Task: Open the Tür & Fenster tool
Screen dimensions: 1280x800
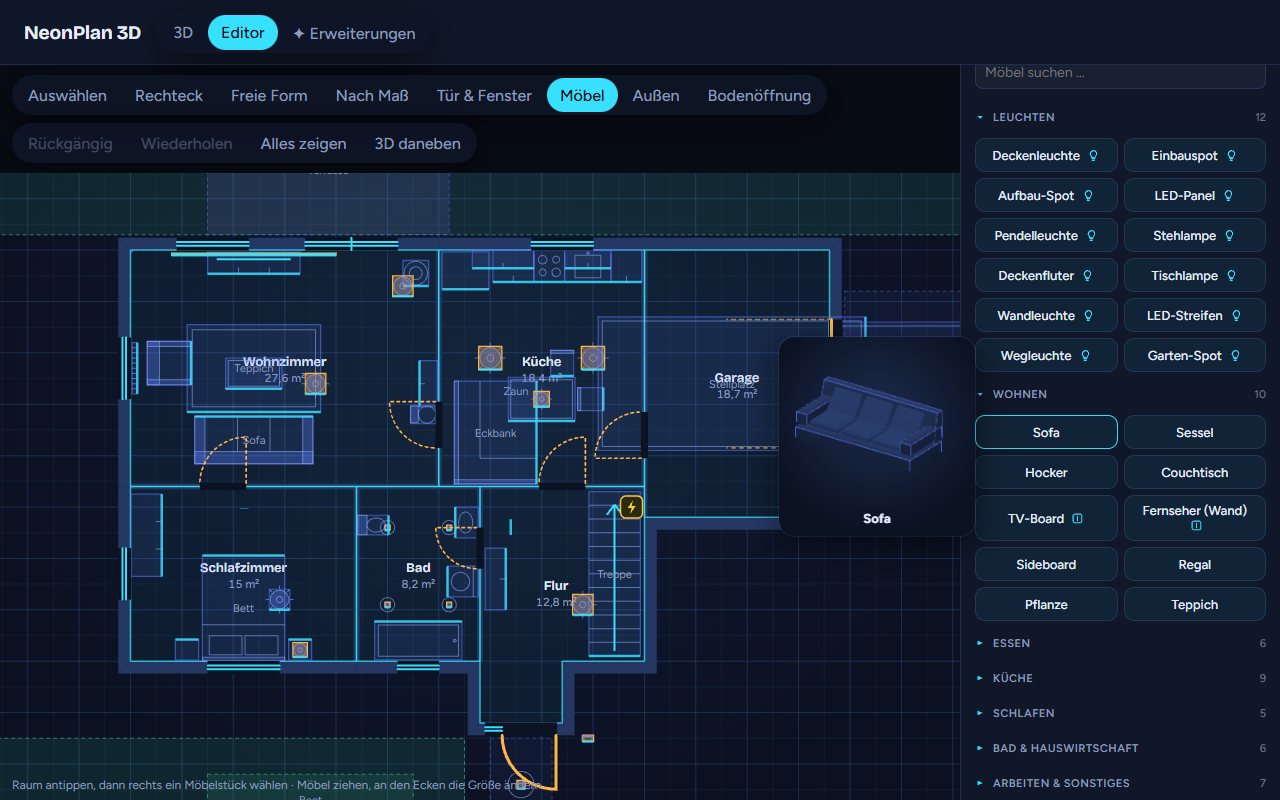Action: (484, 95)
